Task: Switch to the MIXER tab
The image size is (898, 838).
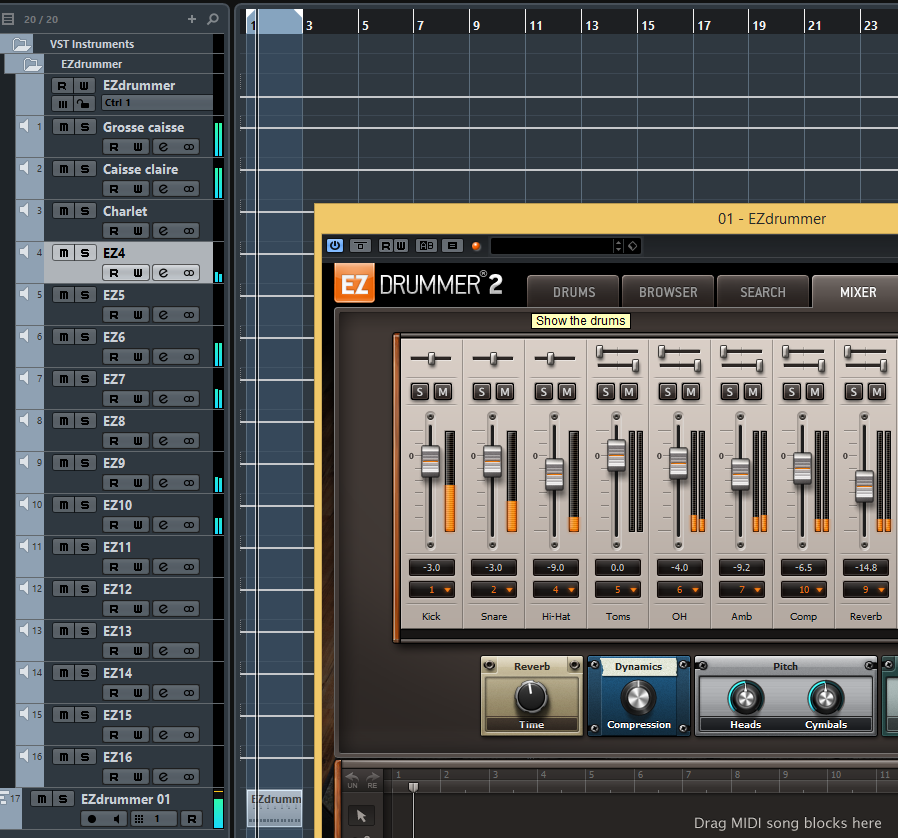Action: 857,292
